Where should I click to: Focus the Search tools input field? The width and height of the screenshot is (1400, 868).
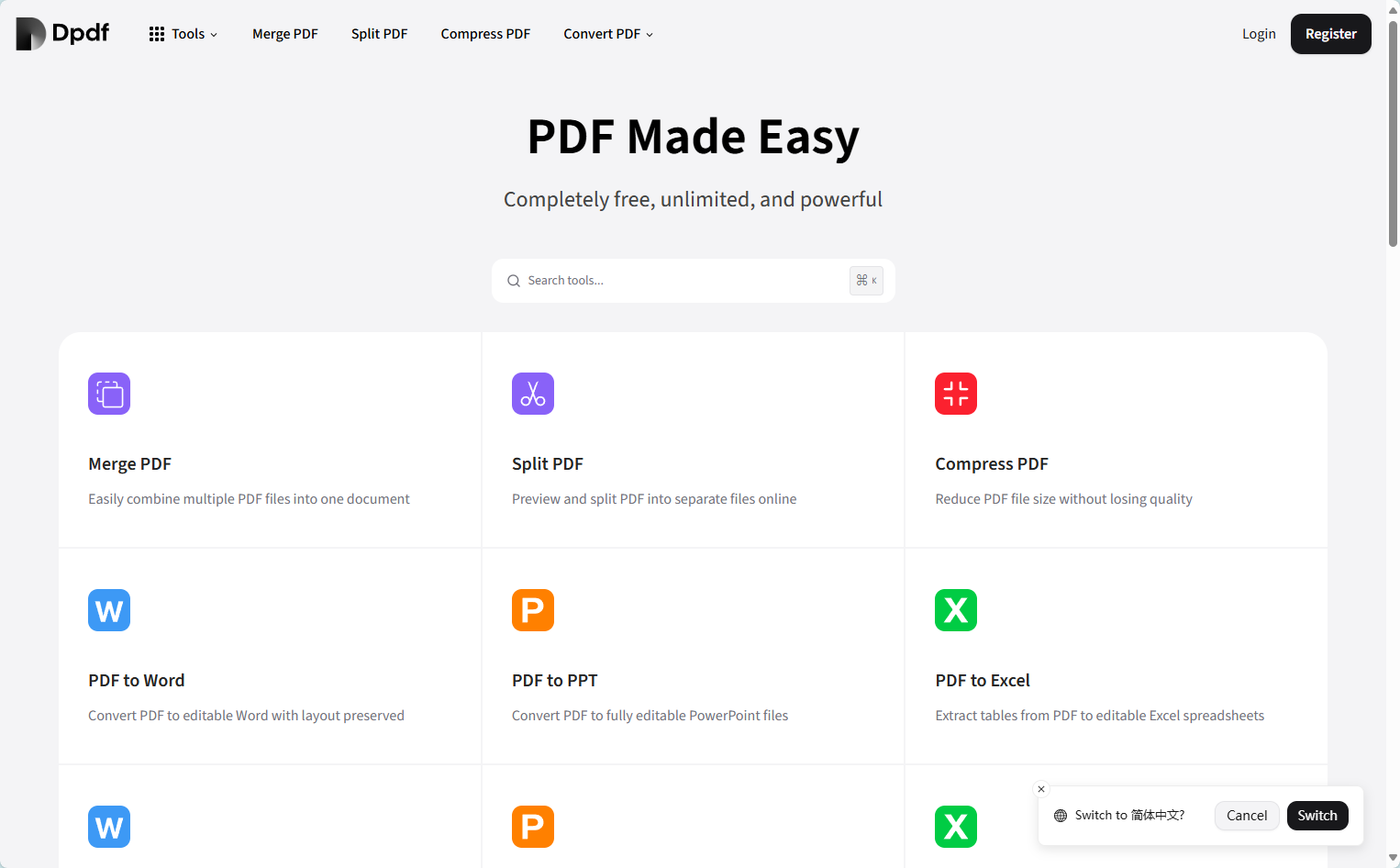pos(693,281)
